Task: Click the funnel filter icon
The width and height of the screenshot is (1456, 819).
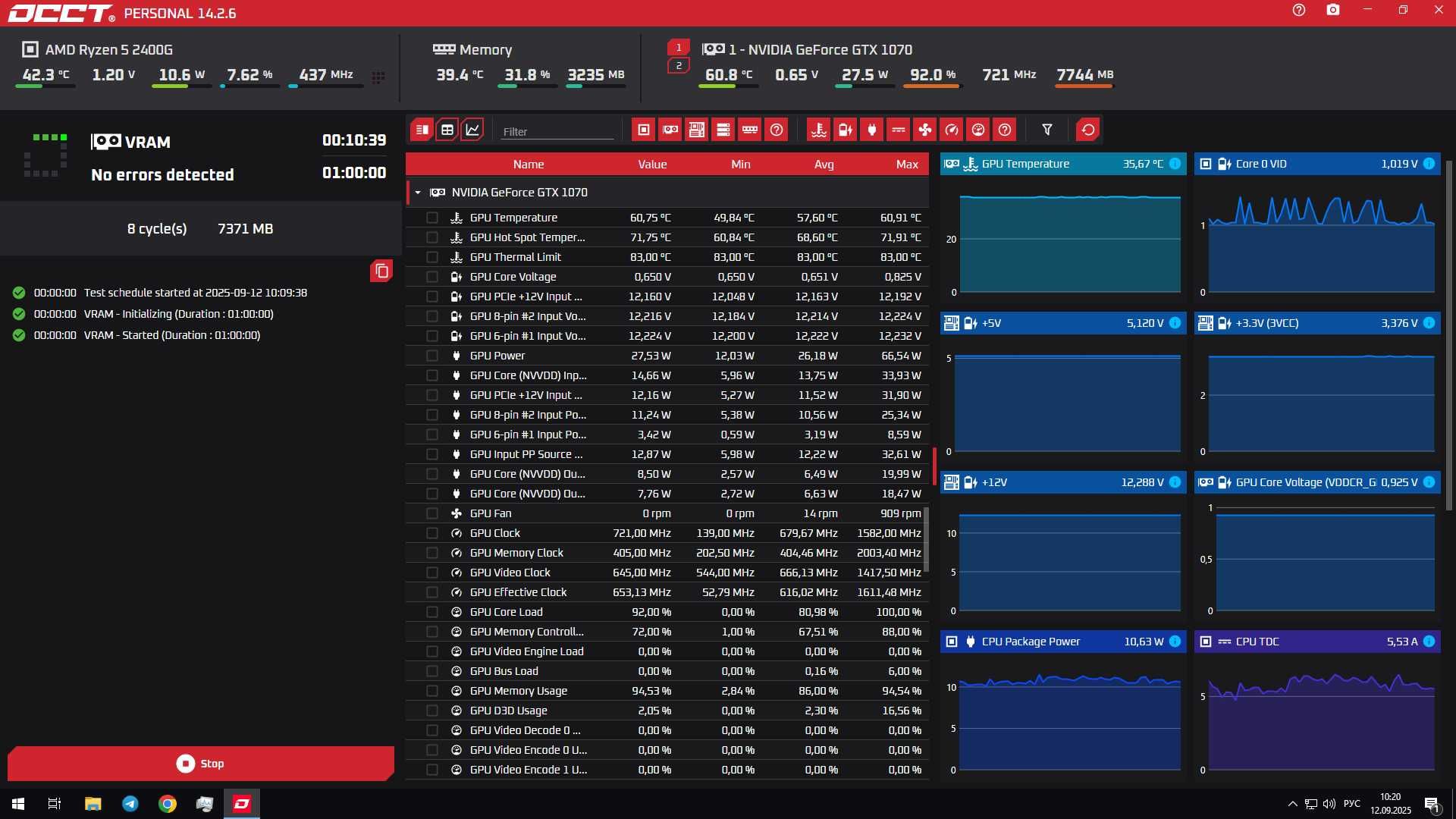Action: click(1047, 130)
